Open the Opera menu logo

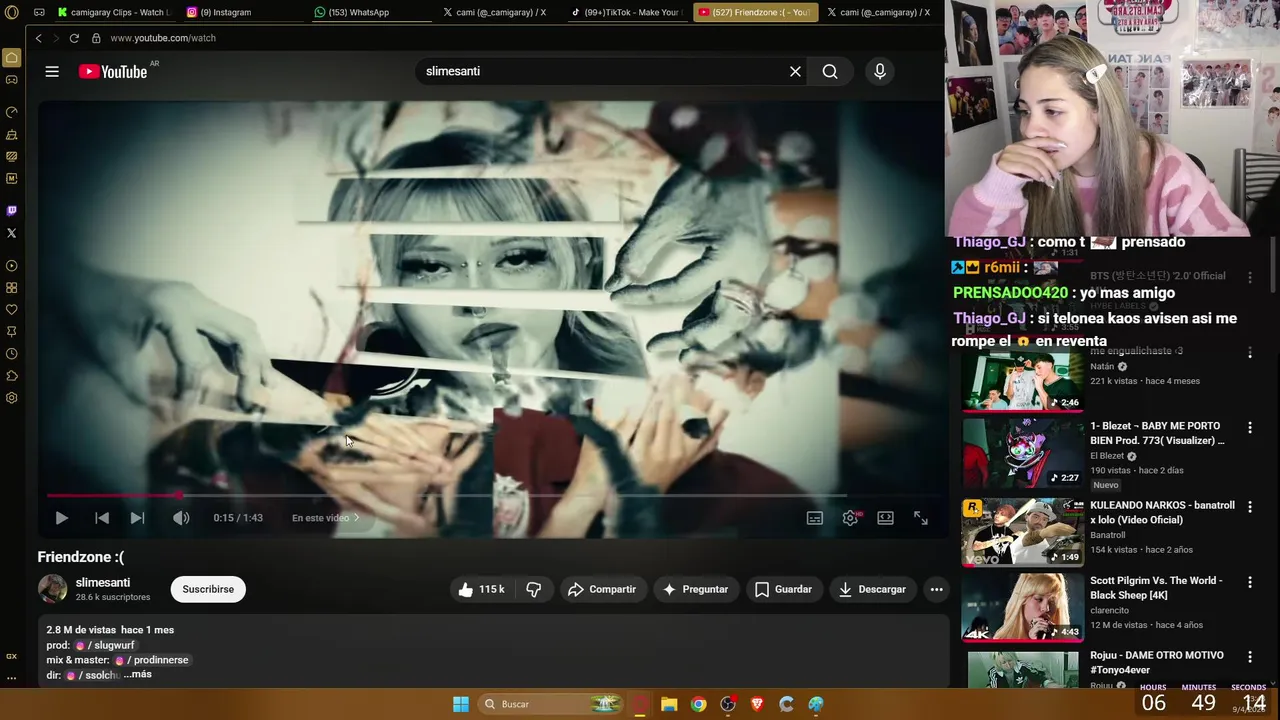click(x=12, y=12)
